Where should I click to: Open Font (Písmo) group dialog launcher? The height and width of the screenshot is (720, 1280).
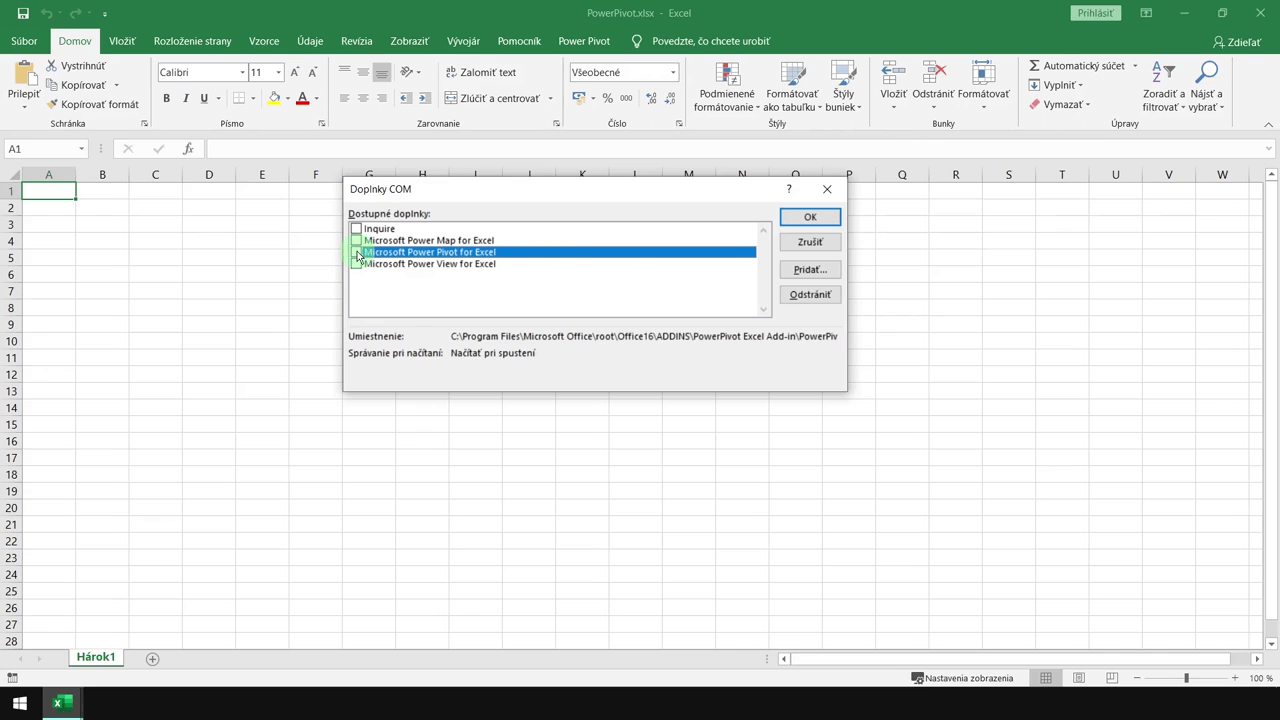click(x=321, y=124)
